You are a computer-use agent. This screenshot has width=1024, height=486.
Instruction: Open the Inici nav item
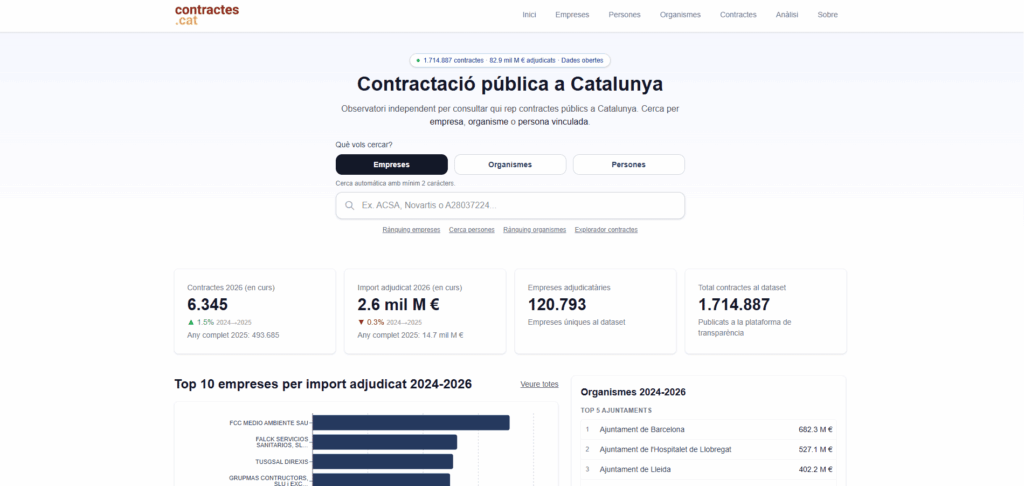pos(529,15)
